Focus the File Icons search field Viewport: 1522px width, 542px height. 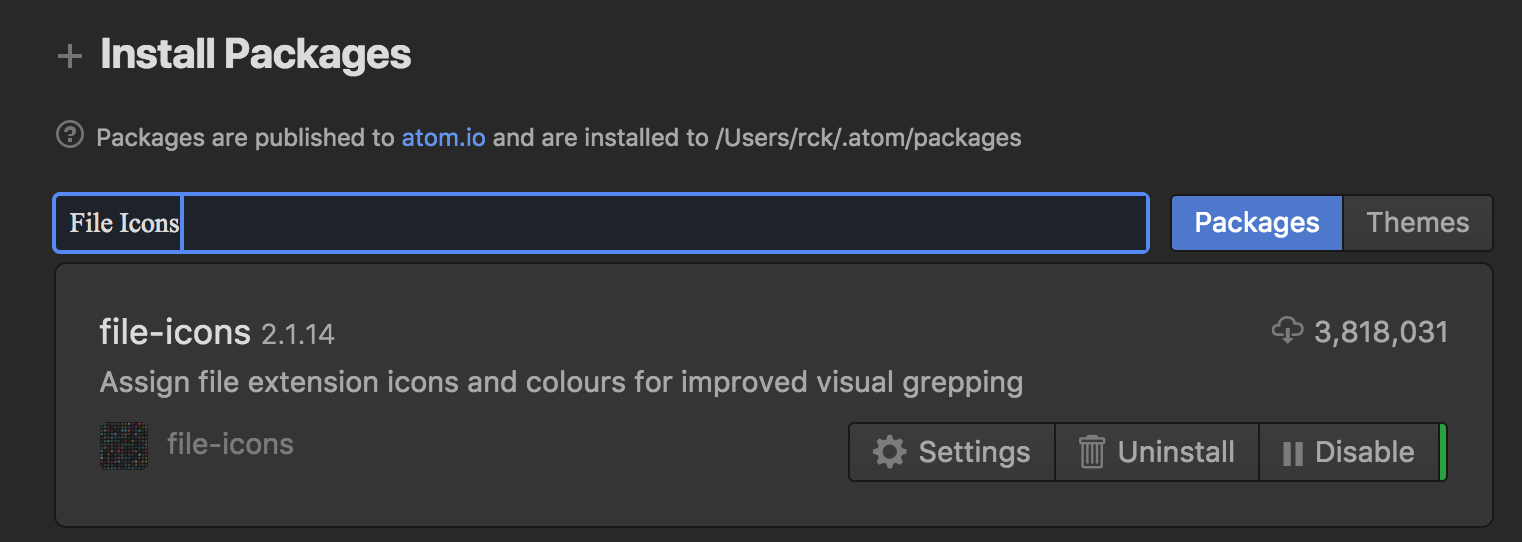point(600,222)
